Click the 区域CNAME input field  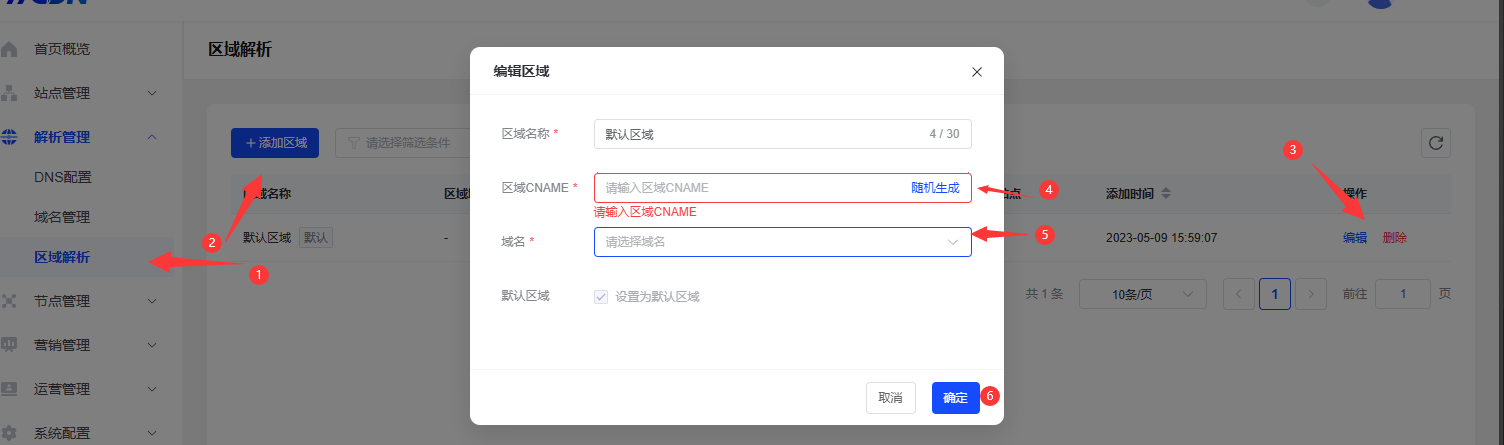[750, 188]
